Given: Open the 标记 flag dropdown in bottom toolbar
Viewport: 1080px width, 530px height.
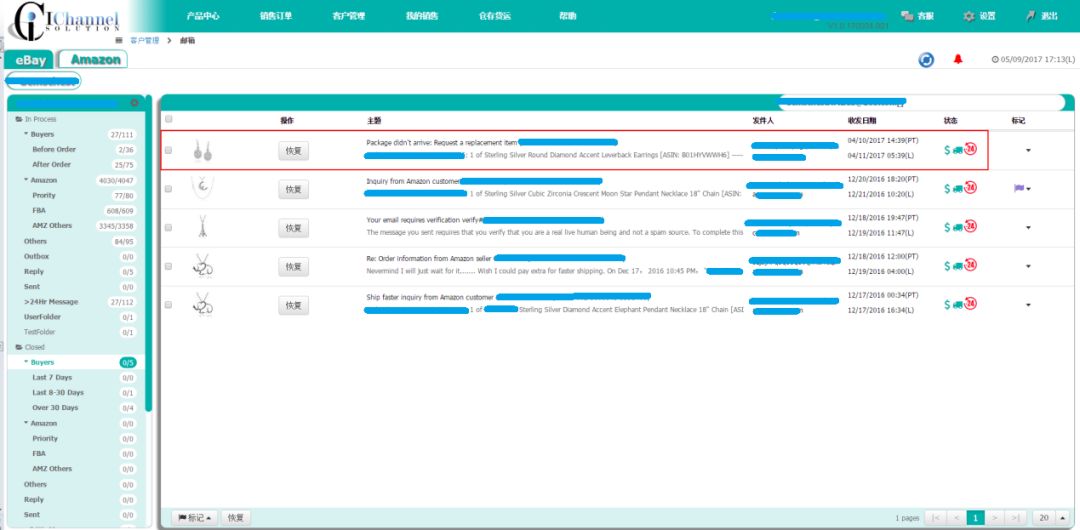Looking at the screenshot, I should [x=194, y=518].
